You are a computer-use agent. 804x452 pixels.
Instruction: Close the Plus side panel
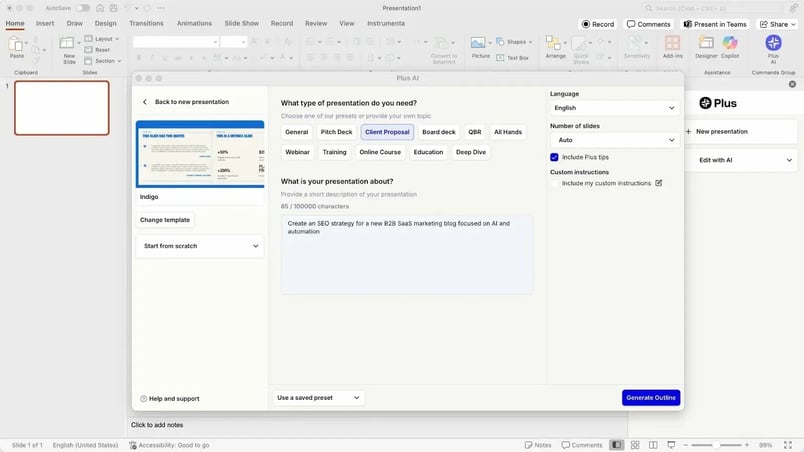792,84
